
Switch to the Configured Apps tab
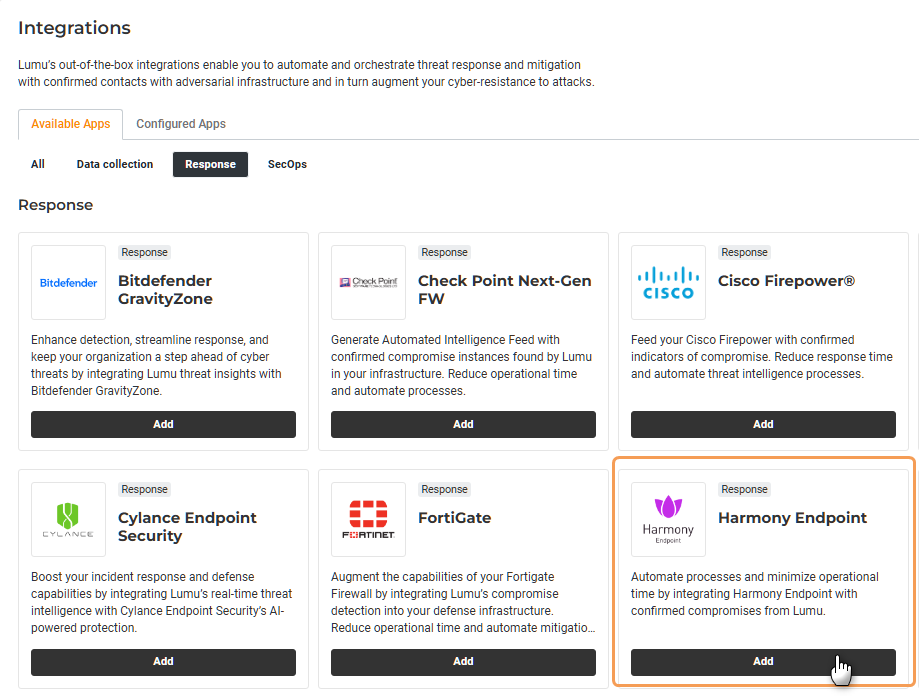click(x=181, y=124)
